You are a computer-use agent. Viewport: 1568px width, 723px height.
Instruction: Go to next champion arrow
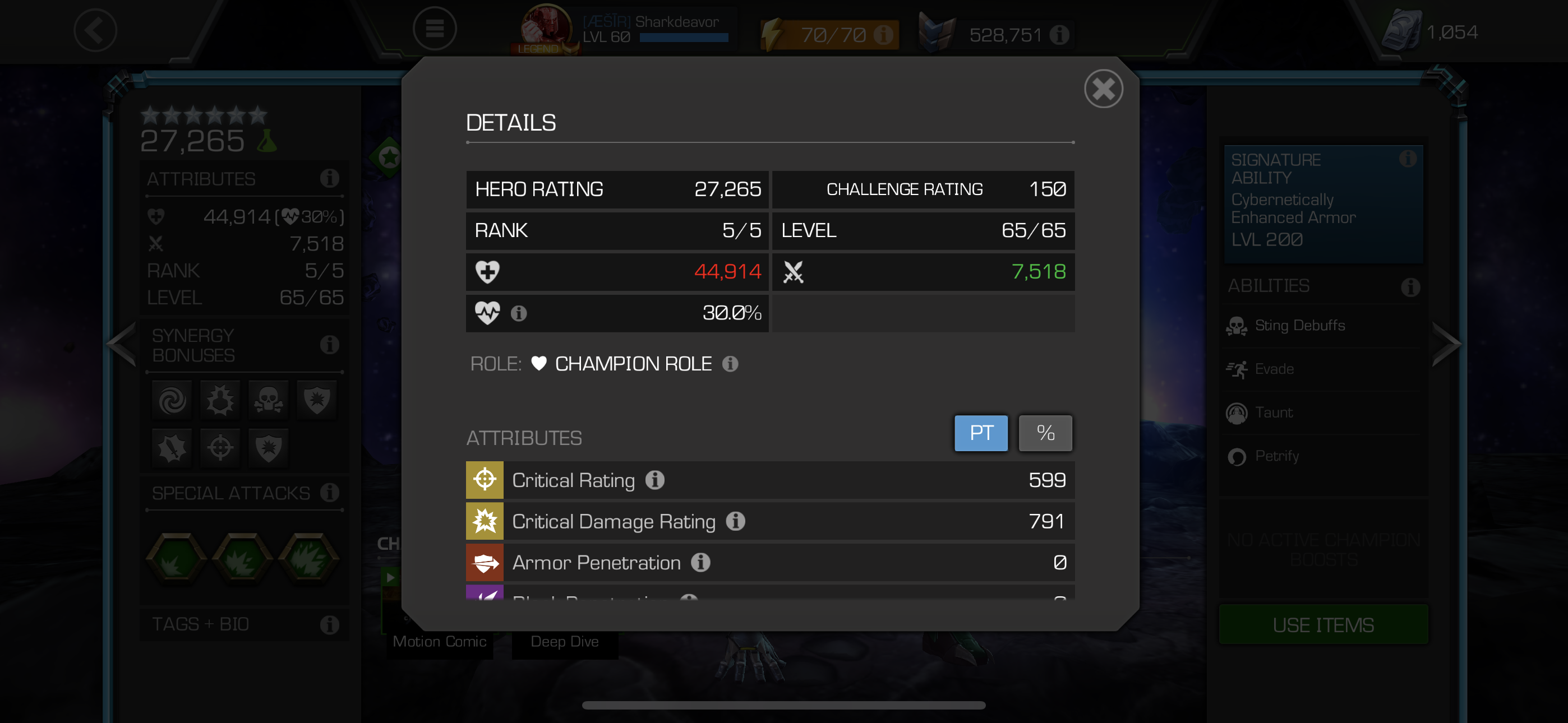tap(1447, 345)
